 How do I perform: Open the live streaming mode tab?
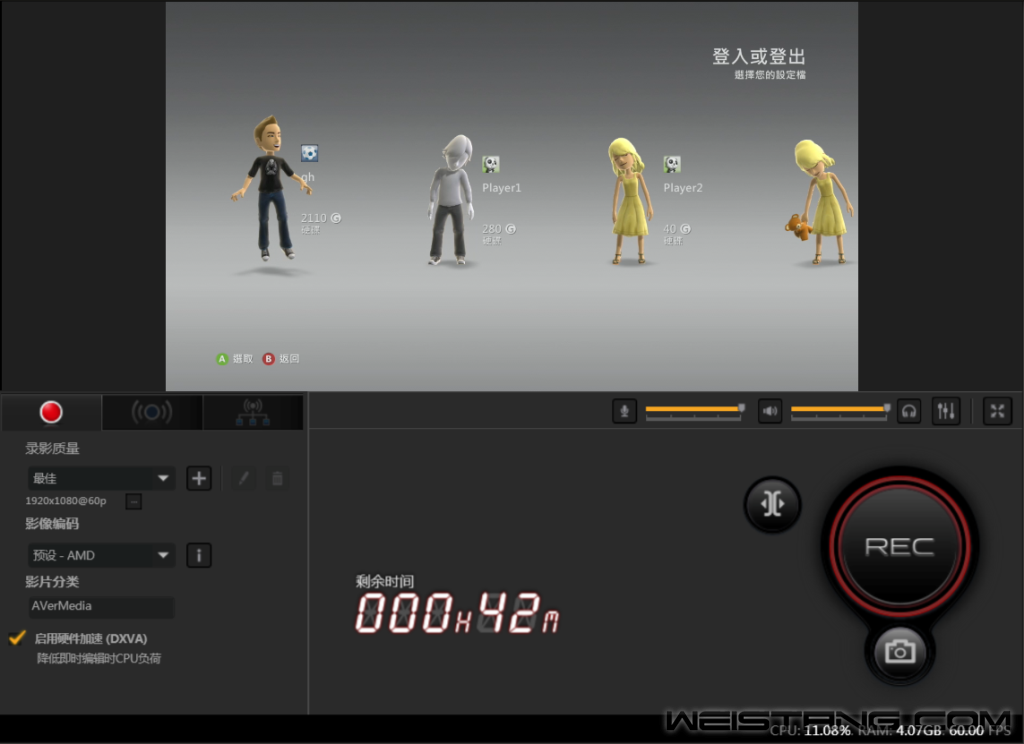[x=152, y=412]
